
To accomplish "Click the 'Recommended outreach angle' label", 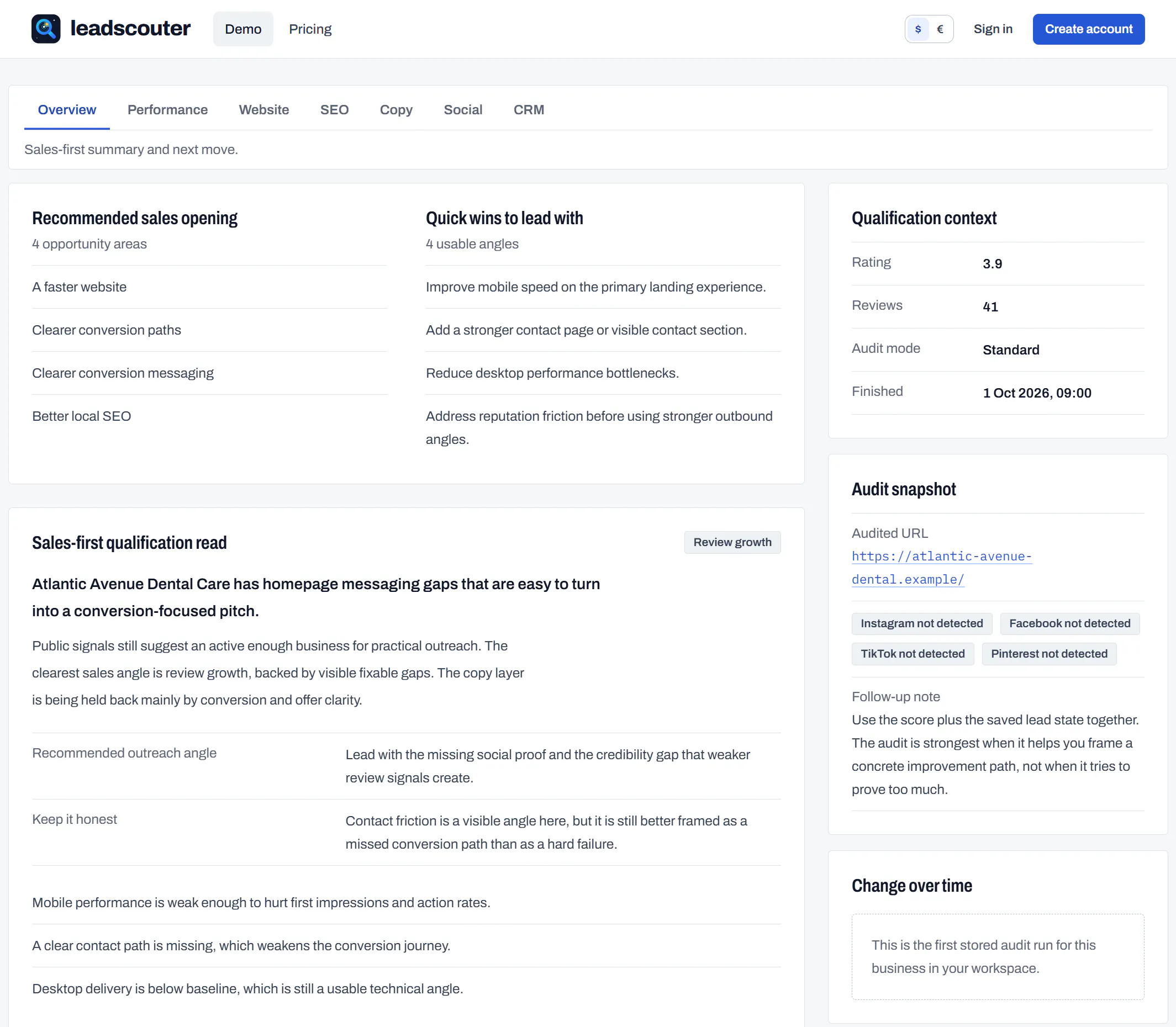I will [x=124, y=753].
